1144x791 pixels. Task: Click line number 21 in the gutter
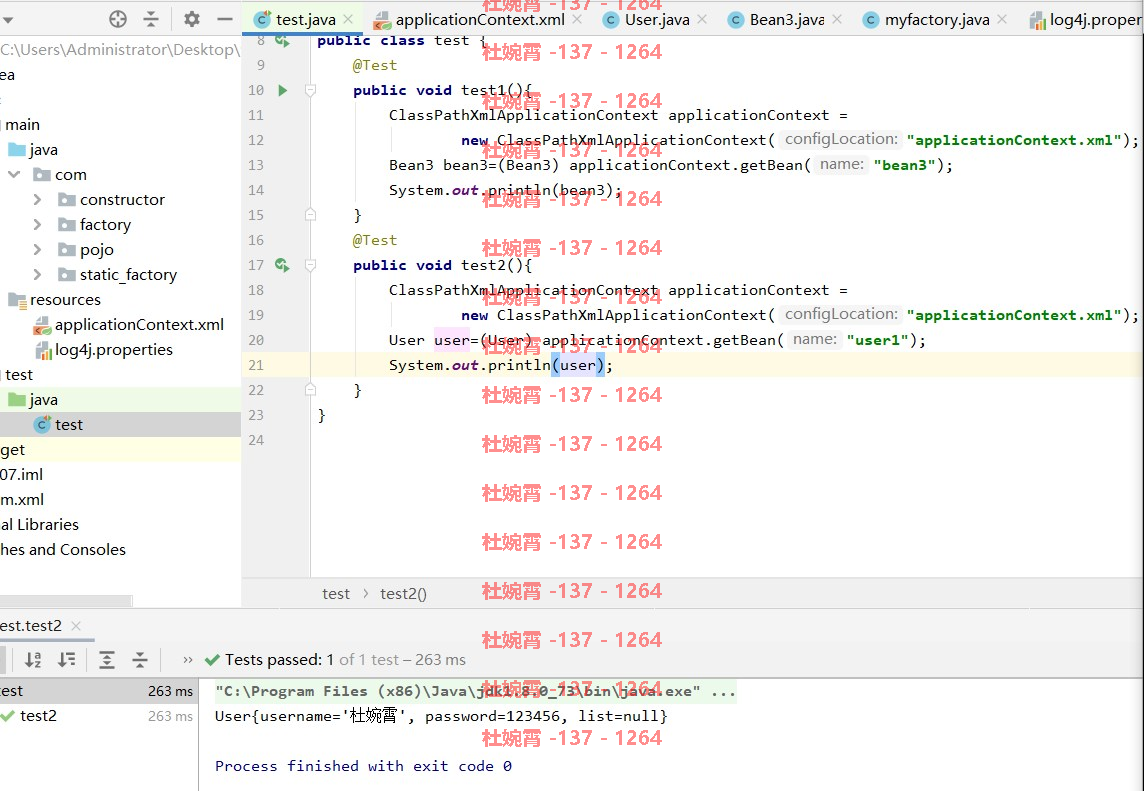click(255, 365)
